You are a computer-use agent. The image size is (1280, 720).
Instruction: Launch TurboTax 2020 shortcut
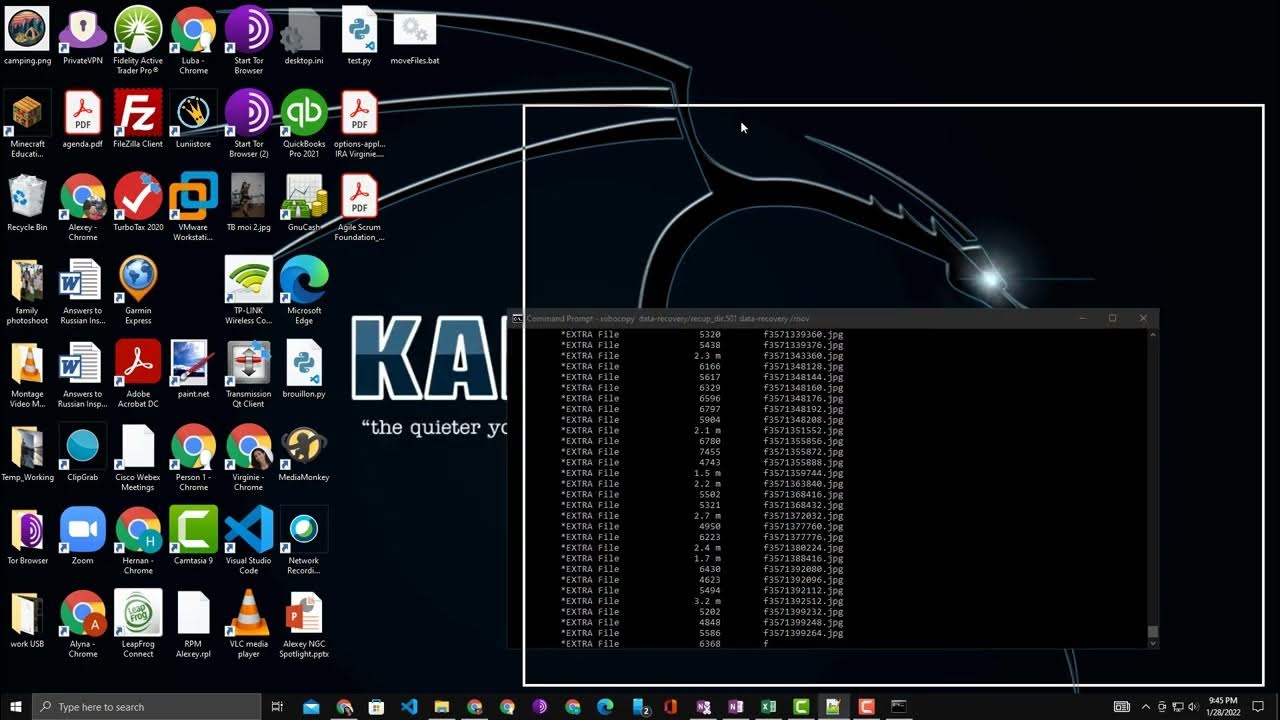(138, 203)
